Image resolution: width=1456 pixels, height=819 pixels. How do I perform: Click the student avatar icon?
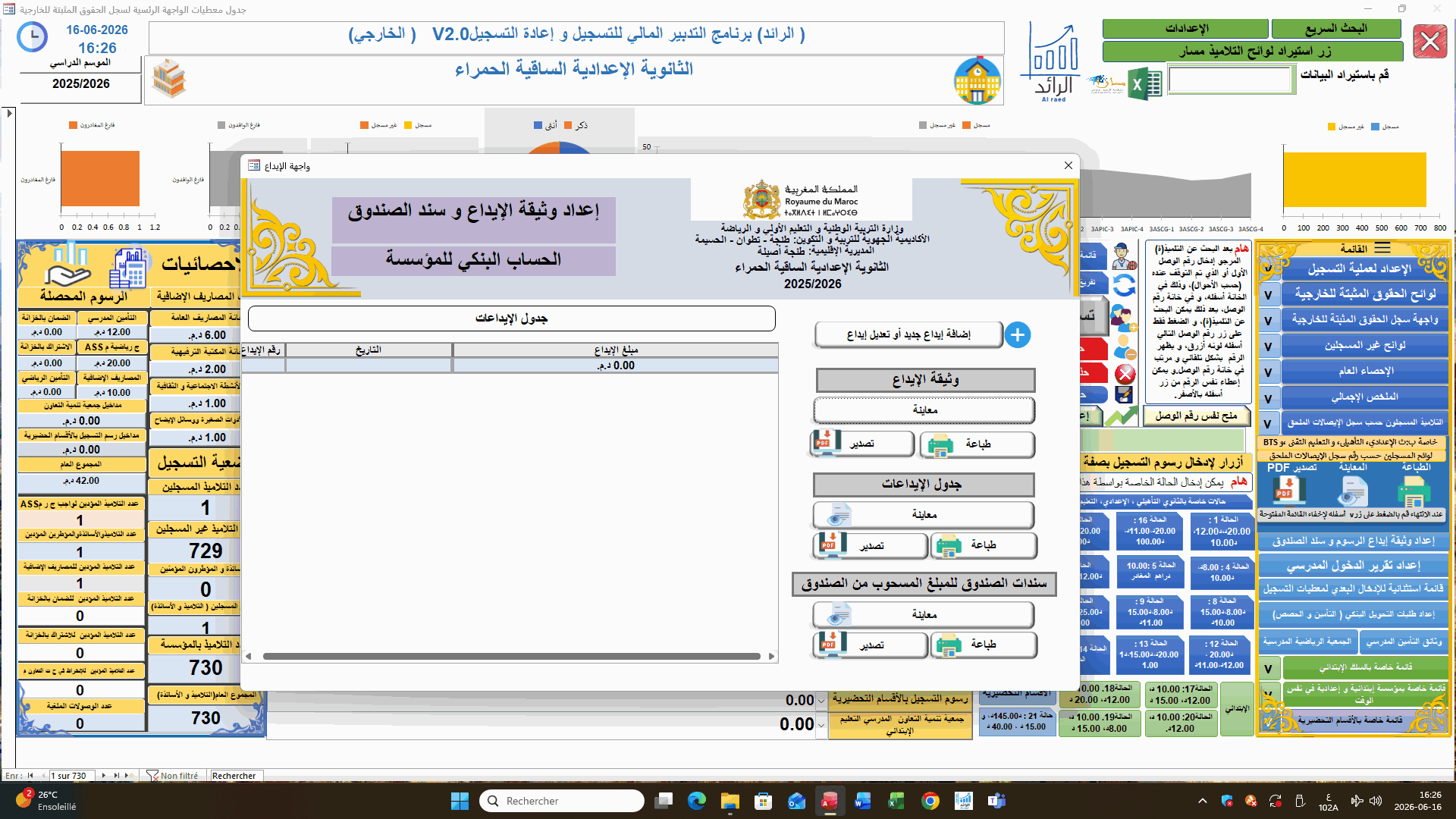point(1124,256)
